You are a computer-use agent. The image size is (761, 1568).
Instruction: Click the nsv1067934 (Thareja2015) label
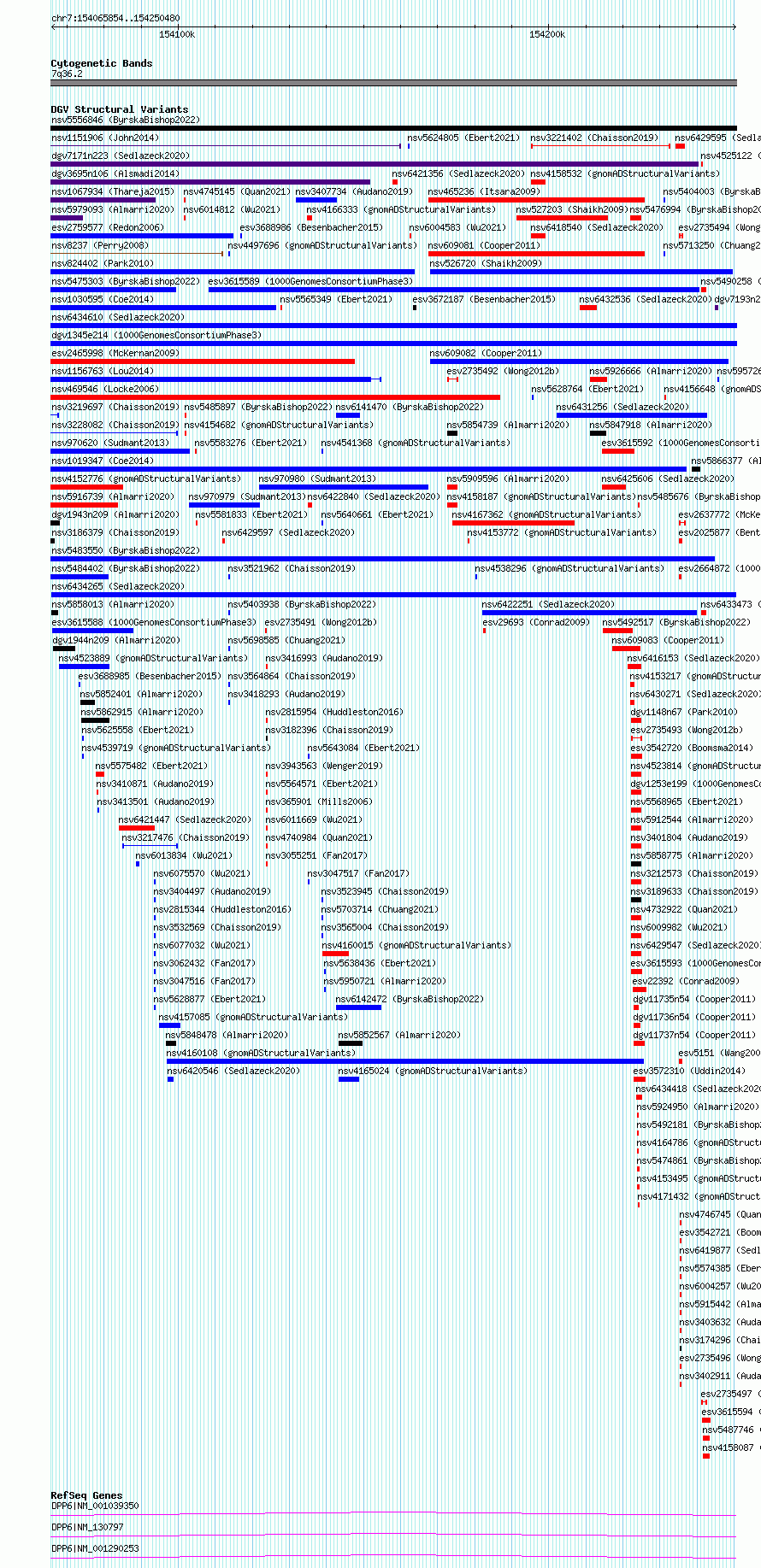113,191
